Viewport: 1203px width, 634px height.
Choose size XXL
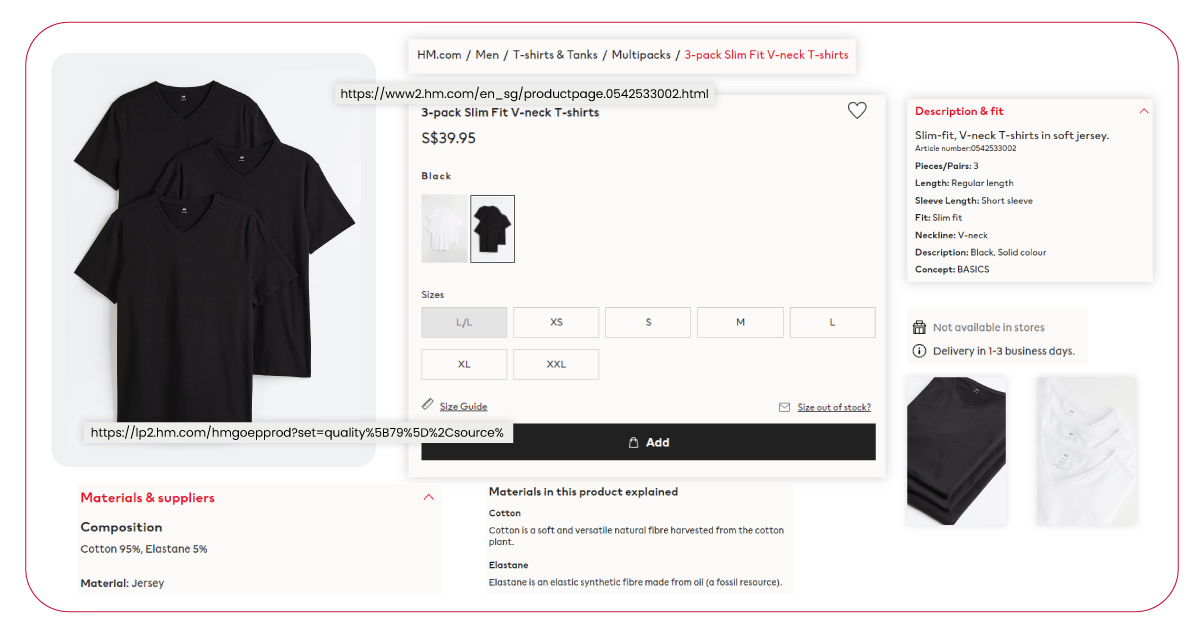(x=556, y=364)
